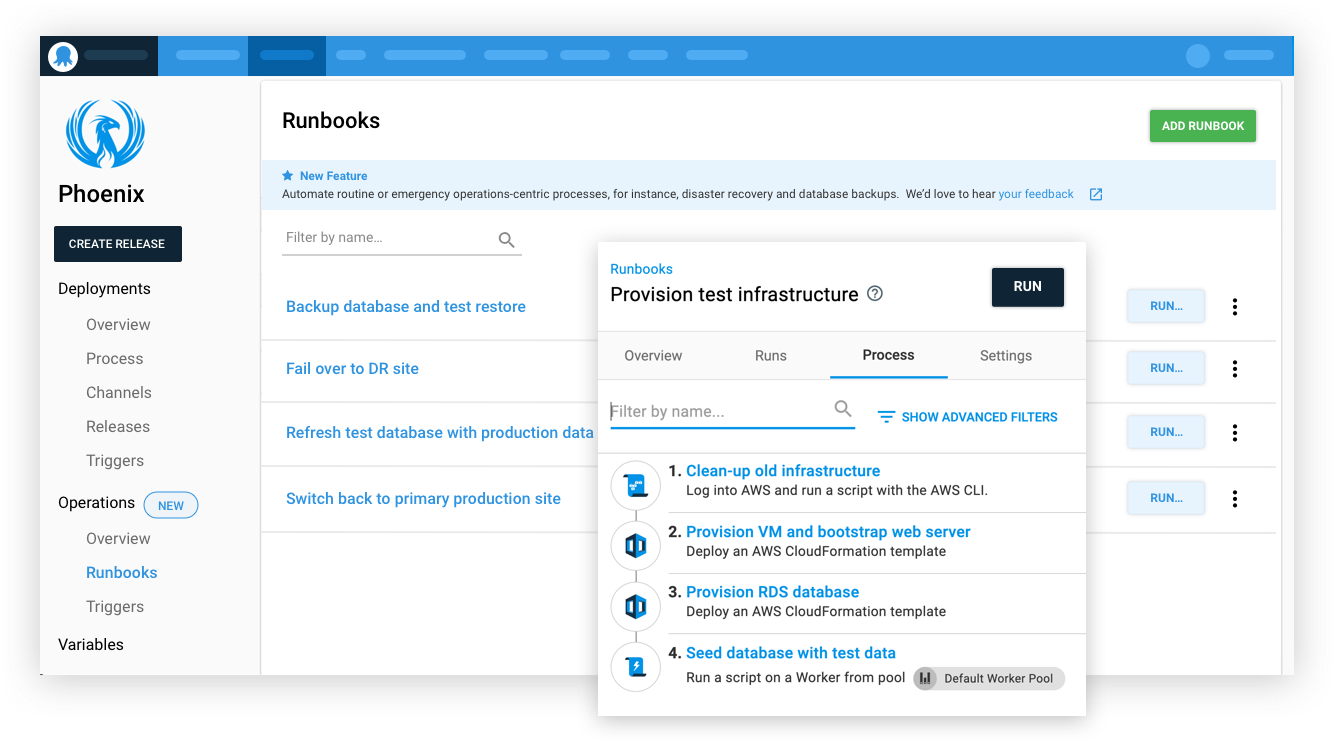1334x742 pixels.
Task: Click the AWS CLI script step icon
Action: (636, 486)
